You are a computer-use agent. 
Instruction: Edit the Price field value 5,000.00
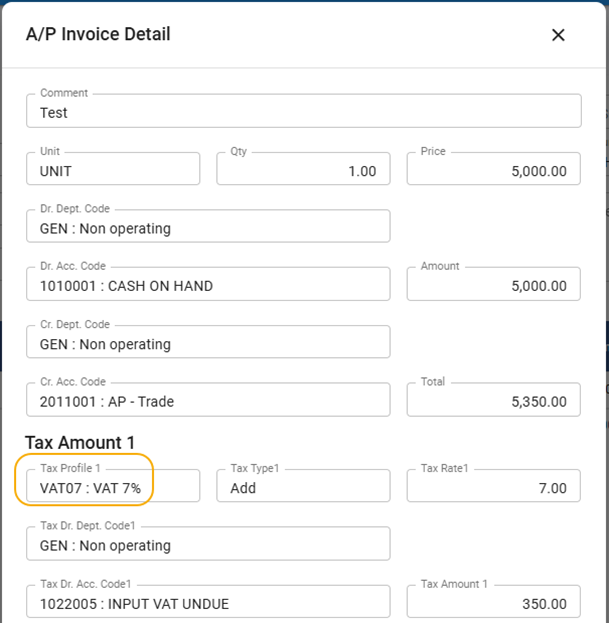493,170
